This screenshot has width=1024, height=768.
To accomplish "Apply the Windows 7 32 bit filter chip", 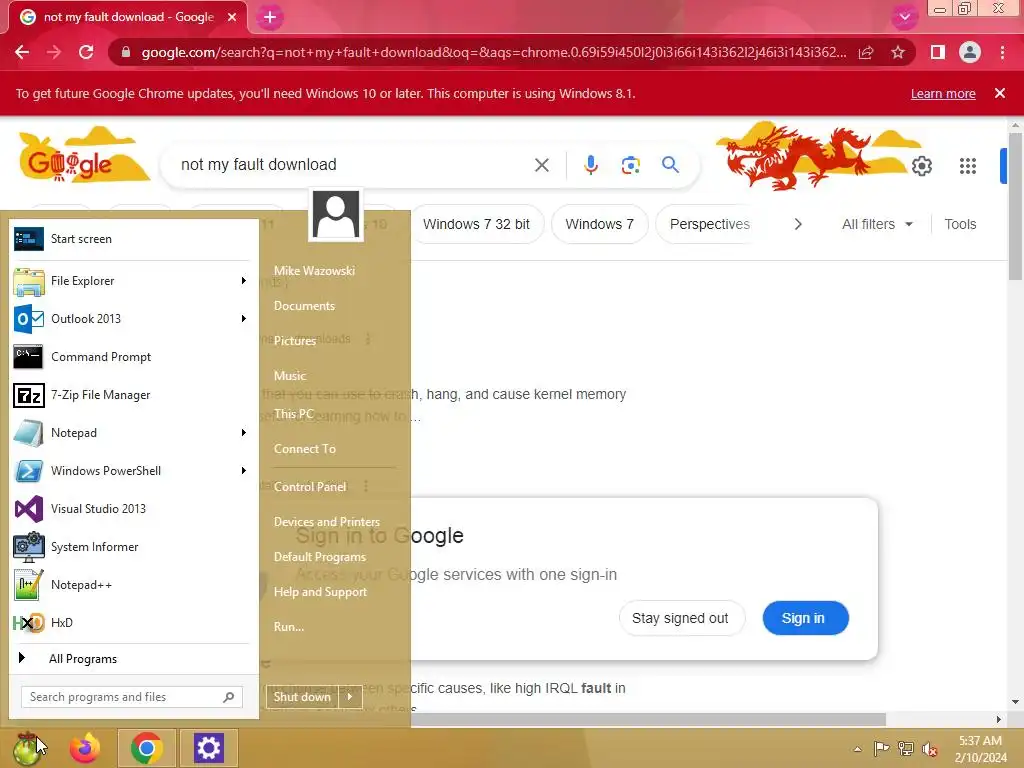I will pyautogui.click(x=476, y=225).
